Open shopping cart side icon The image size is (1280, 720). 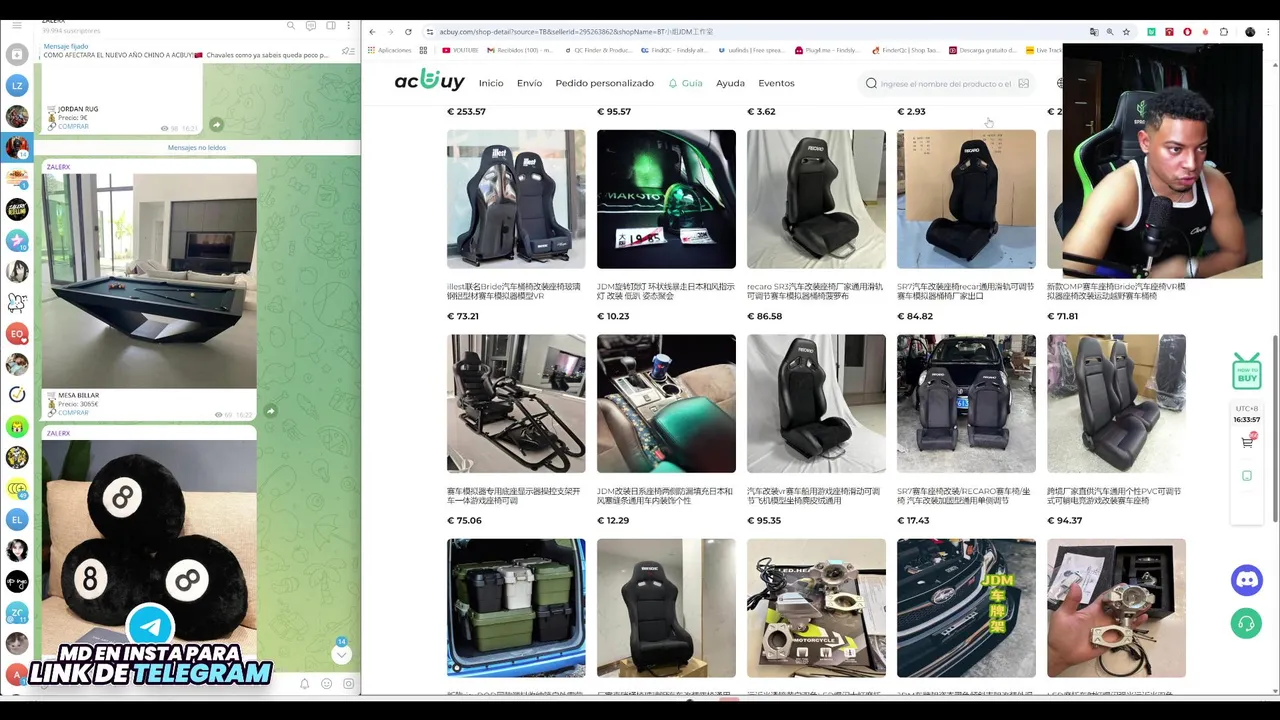tap(1247, 442)
